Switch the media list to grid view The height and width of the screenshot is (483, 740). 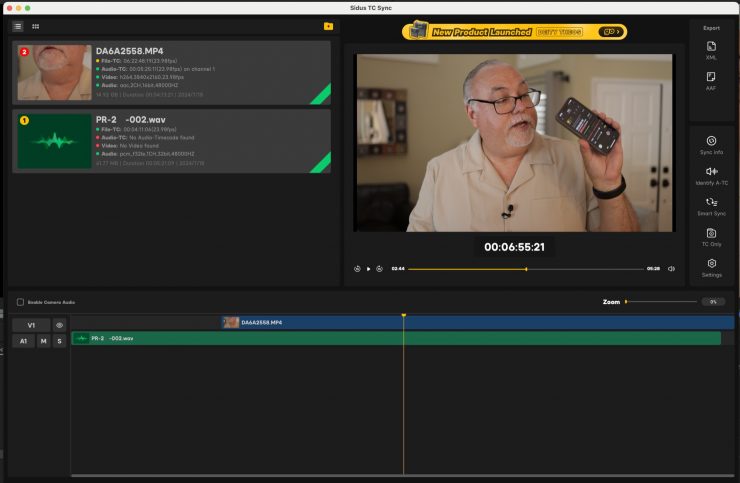36,26
